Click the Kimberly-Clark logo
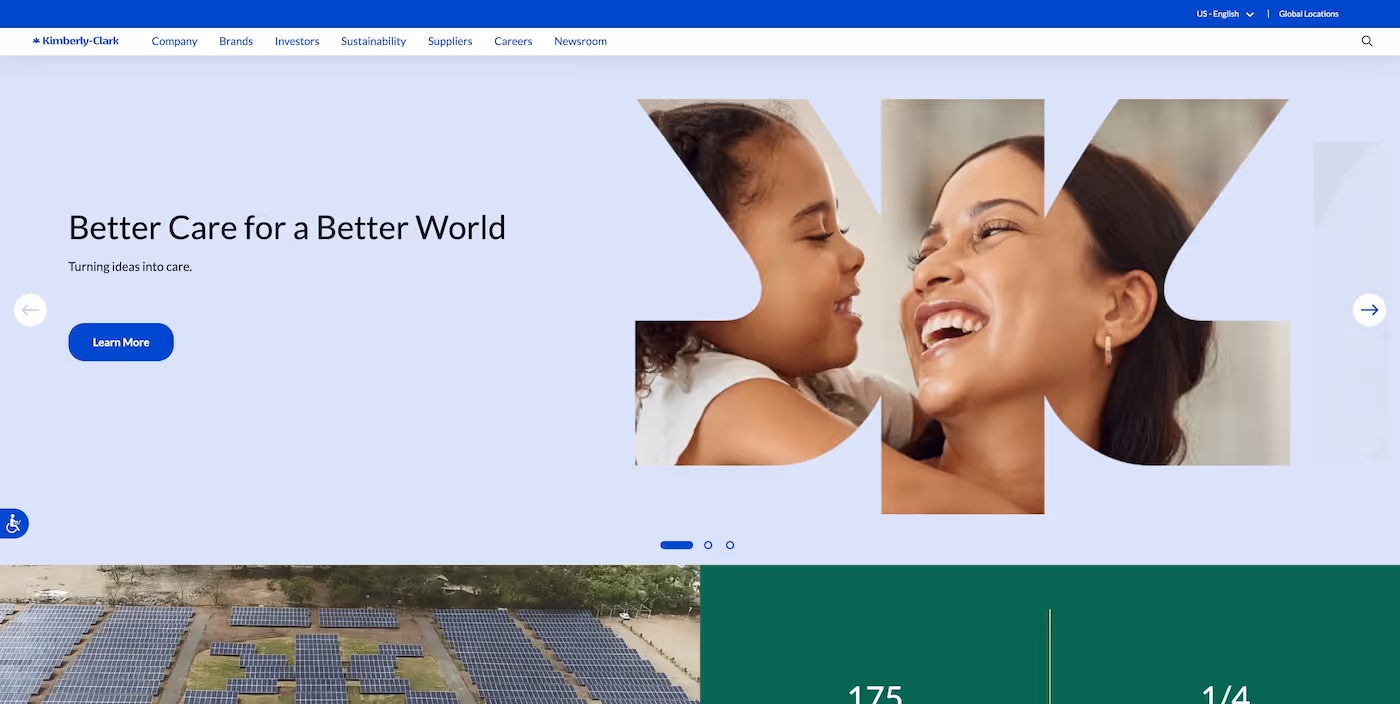Image resolution: width=1400 pixels, height=704 pixels. (76, 41)
